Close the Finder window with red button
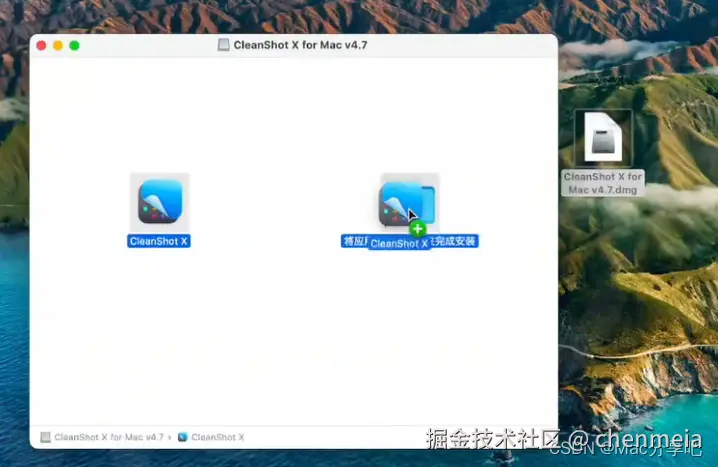718x467 pixels. (41, 45)
